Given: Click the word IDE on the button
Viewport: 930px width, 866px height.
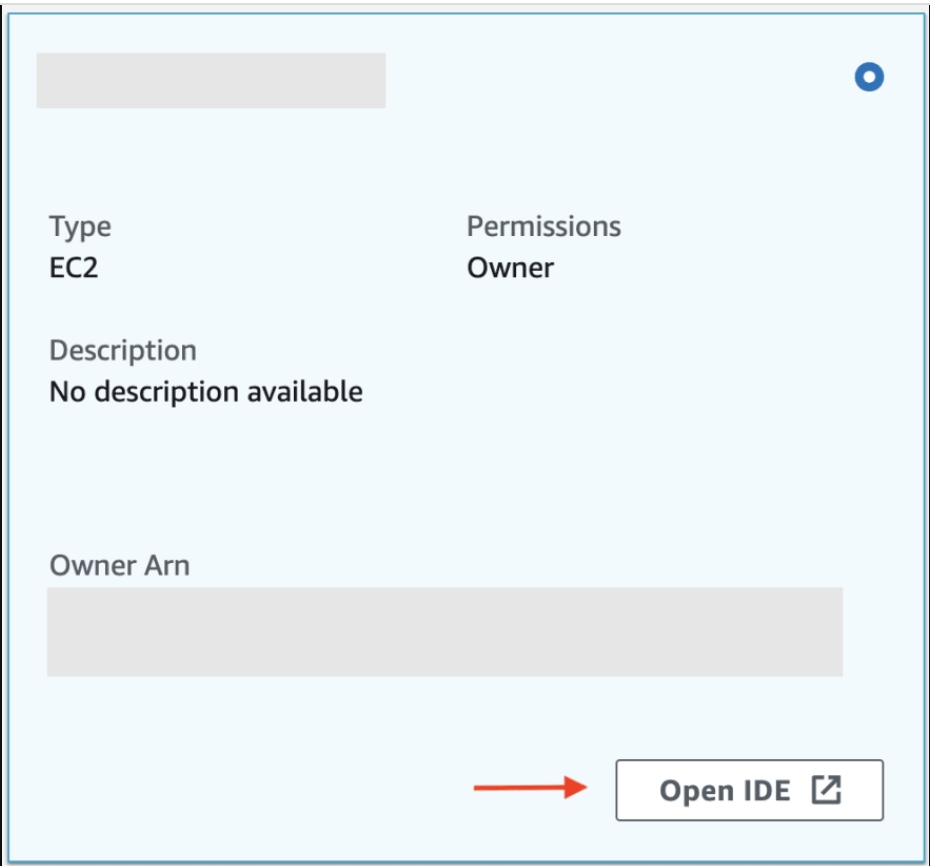Looking at the screenshot, I should click(x=765, y=791).
